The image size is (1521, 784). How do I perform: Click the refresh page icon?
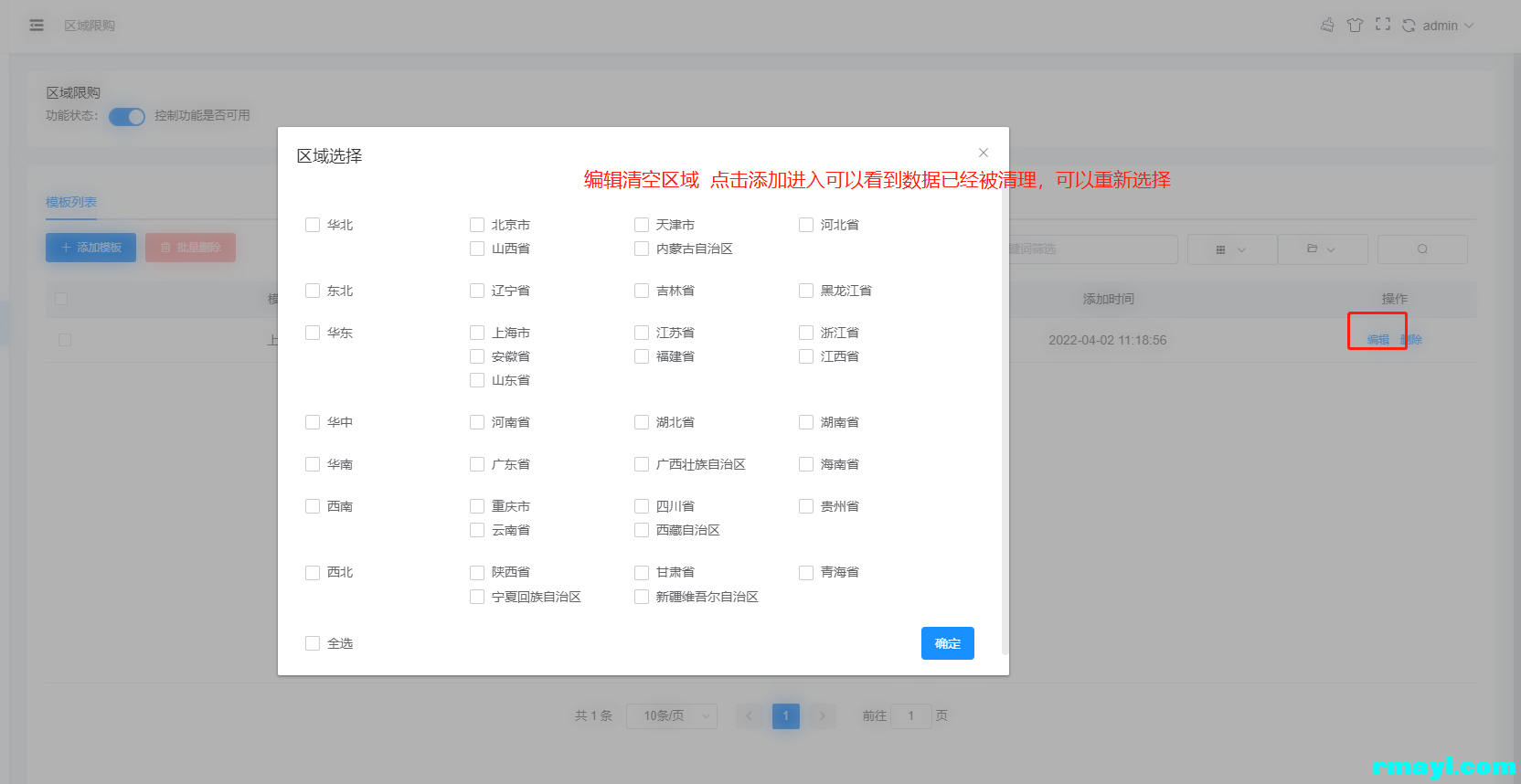click(1409, 26)
